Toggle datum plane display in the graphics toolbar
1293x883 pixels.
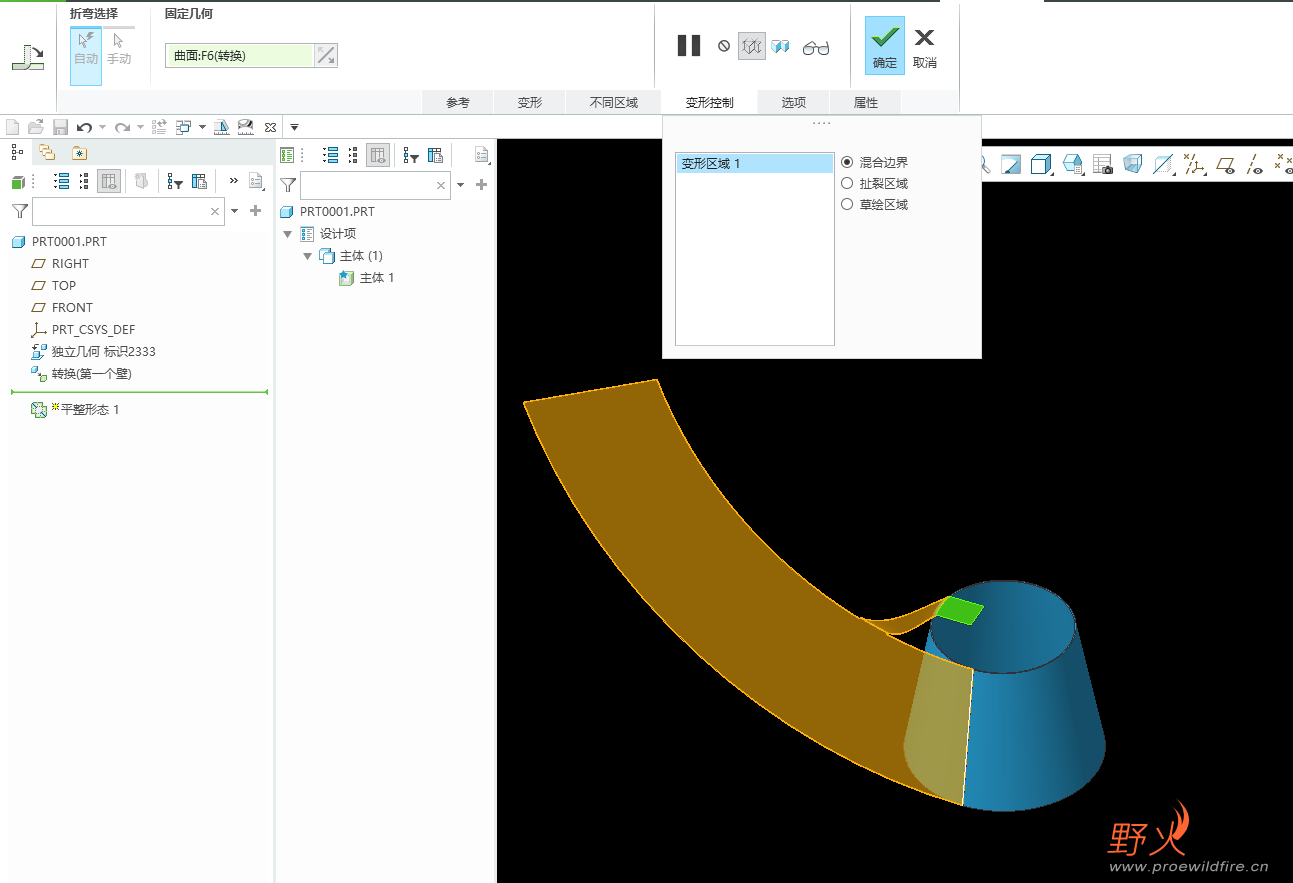(1225, 164)
